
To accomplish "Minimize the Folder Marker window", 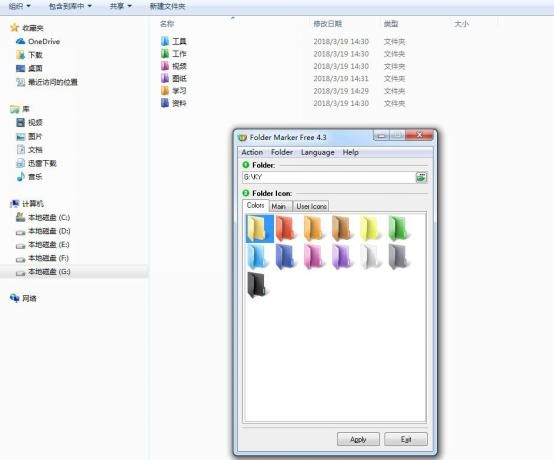I will point(381,135).
